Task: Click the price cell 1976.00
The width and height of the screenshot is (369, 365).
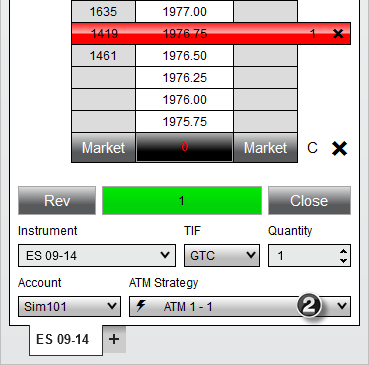Action: (x=184, y=100)
